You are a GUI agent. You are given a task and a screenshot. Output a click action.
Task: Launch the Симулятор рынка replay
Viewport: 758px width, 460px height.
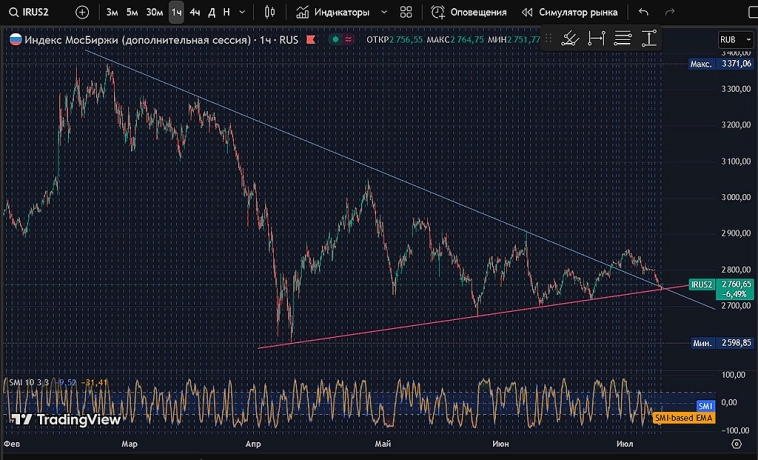569,12
